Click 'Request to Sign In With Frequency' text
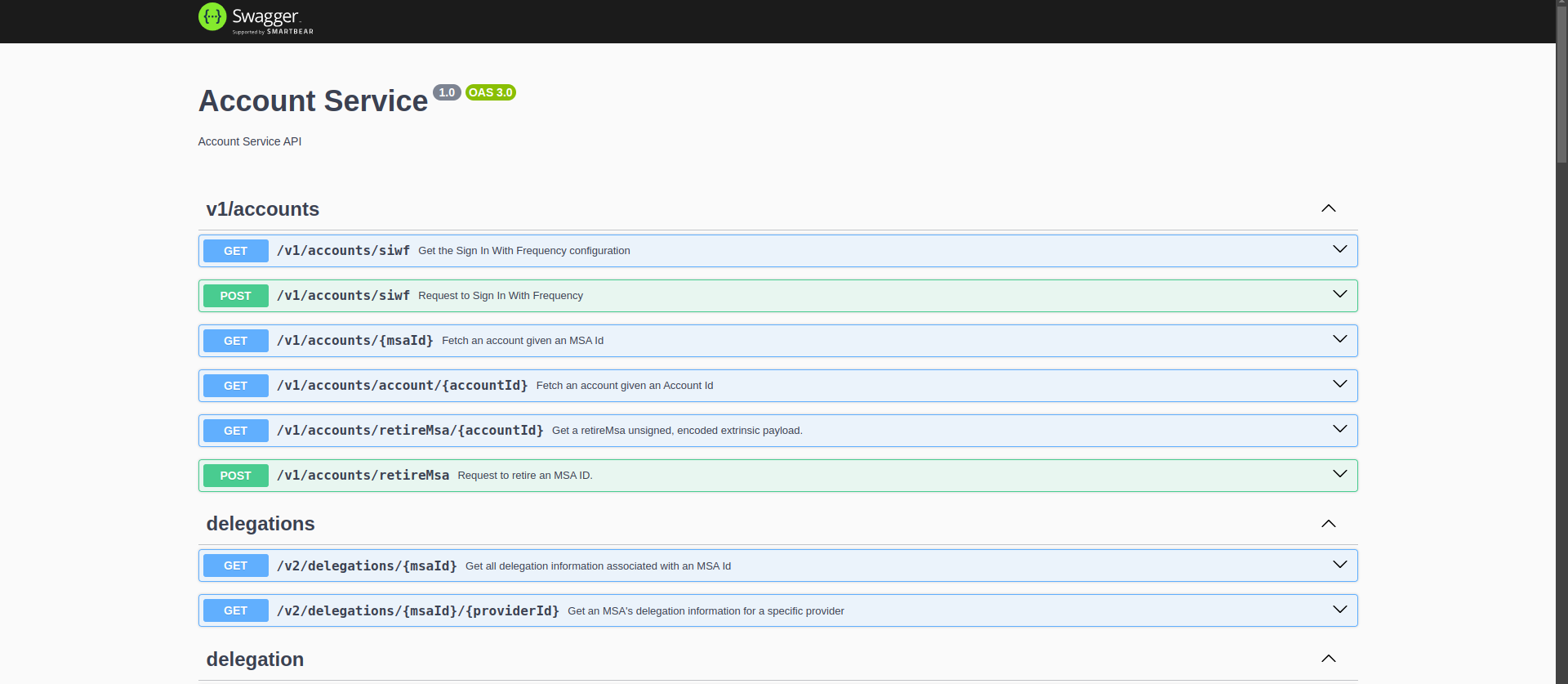The width and height of the screenshot is (1568, 684). click(x=501, y=296)
